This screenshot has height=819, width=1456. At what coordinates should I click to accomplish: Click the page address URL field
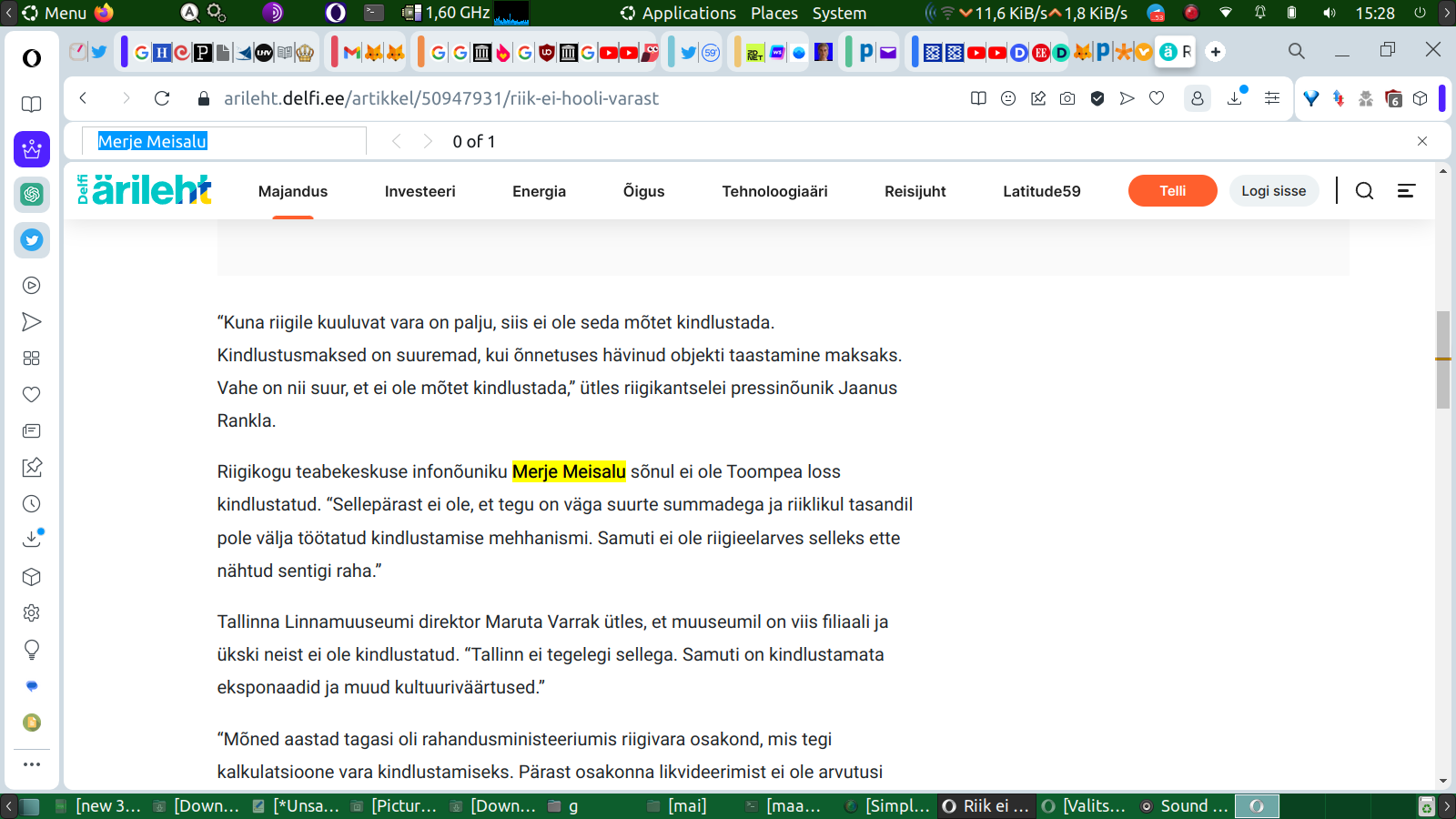(441, 98)
